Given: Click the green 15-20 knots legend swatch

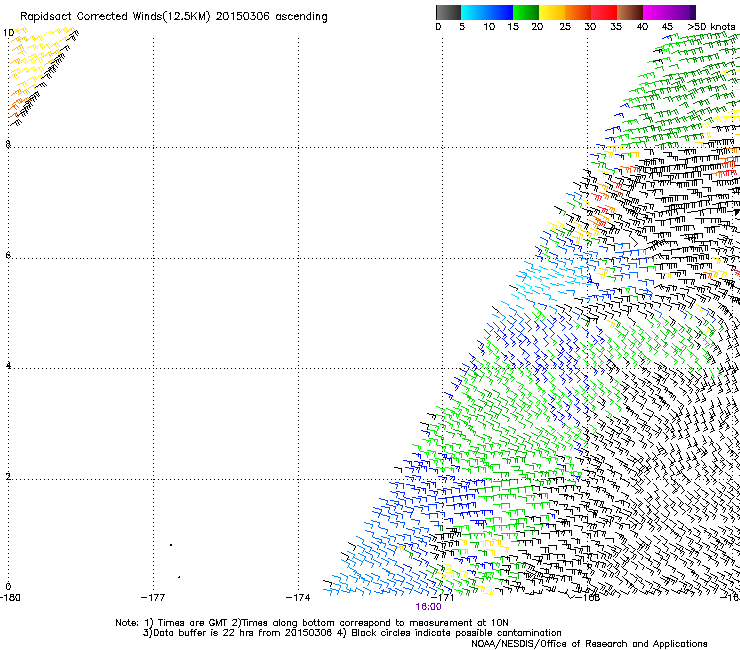Looking at the screenshot, I should [x=526, y=12].
